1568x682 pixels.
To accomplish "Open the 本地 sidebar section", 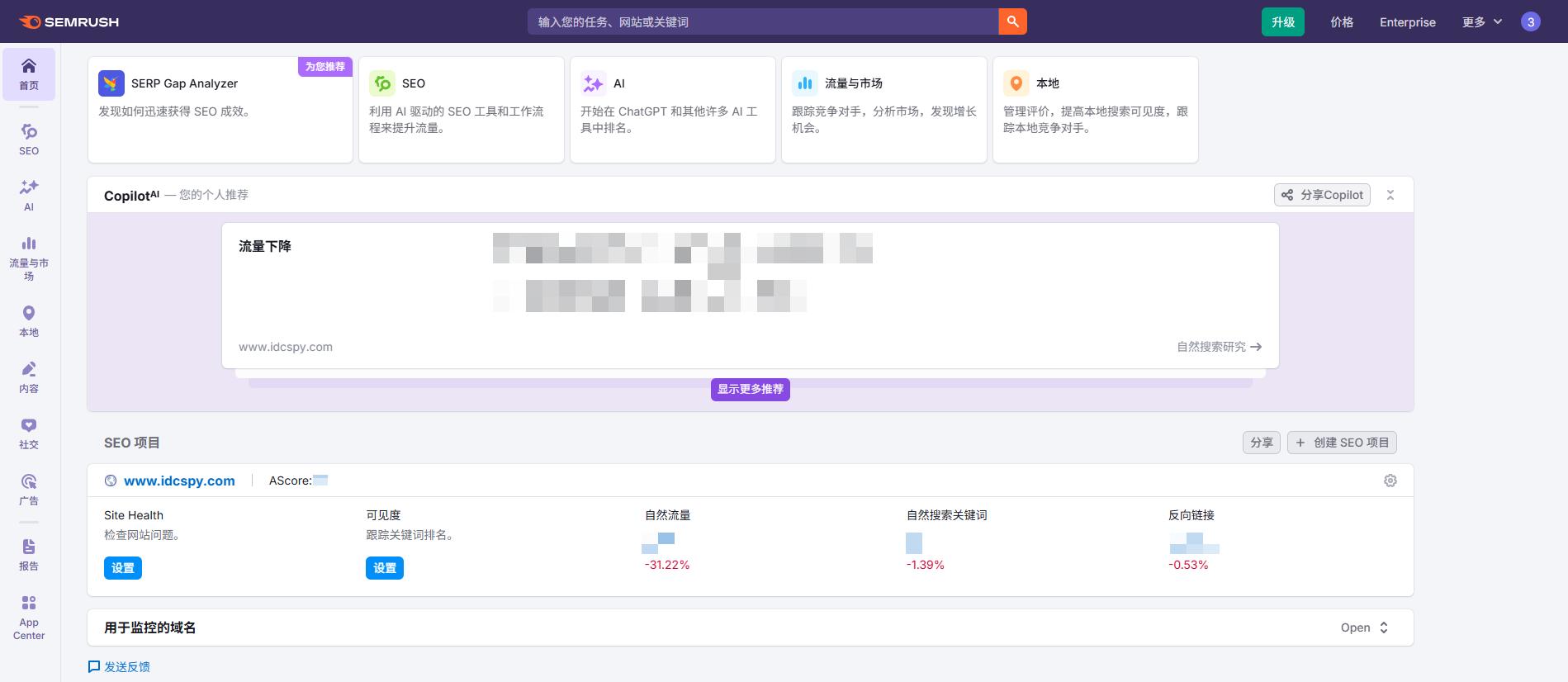I will (x=29, y=321).
